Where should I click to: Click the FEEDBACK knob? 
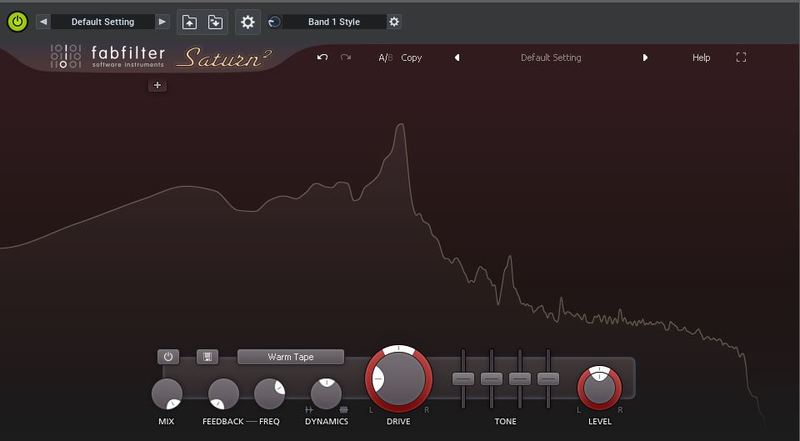pyautogui.click(x=223, y=394)
